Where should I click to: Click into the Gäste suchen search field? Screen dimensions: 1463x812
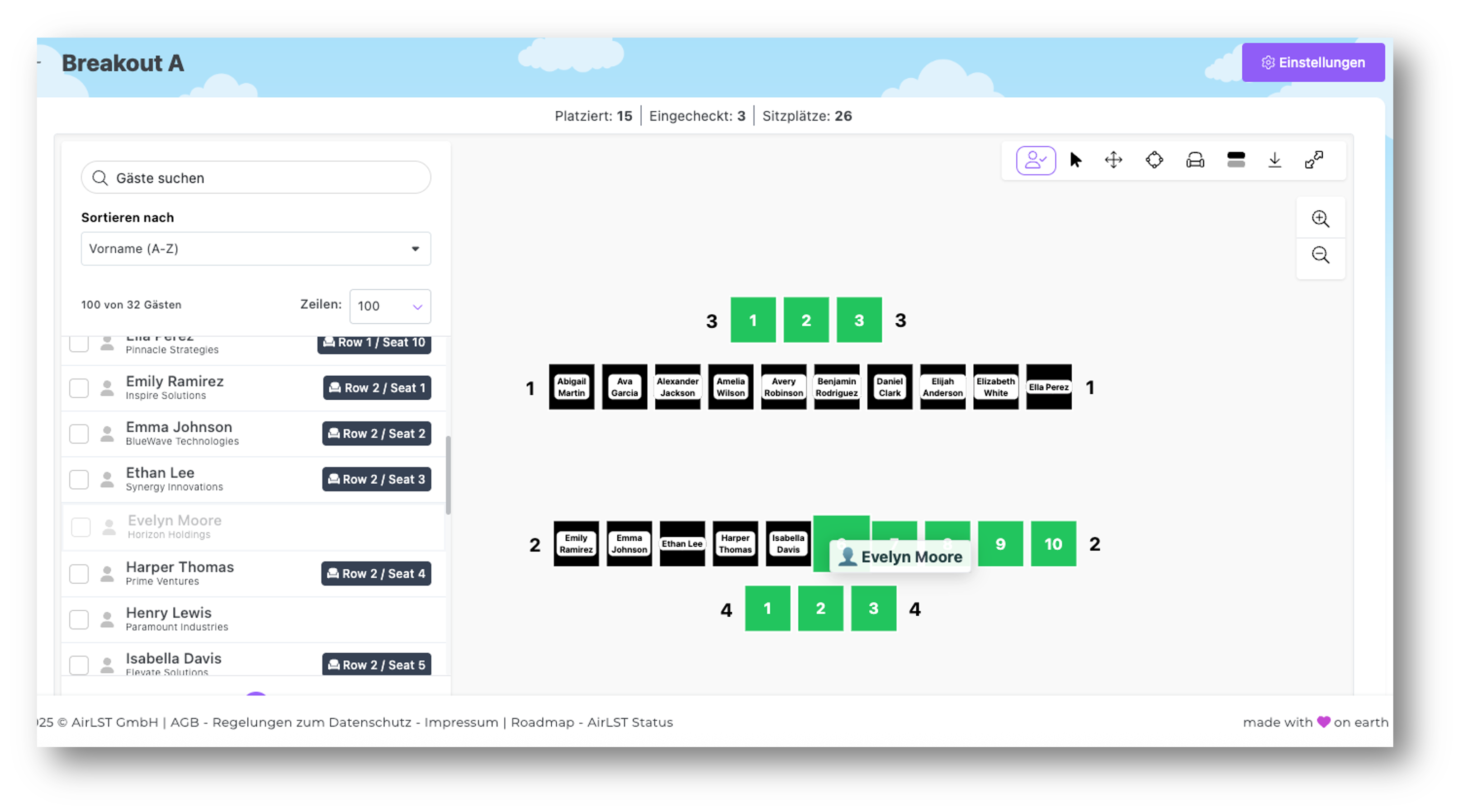pos(256,178)
